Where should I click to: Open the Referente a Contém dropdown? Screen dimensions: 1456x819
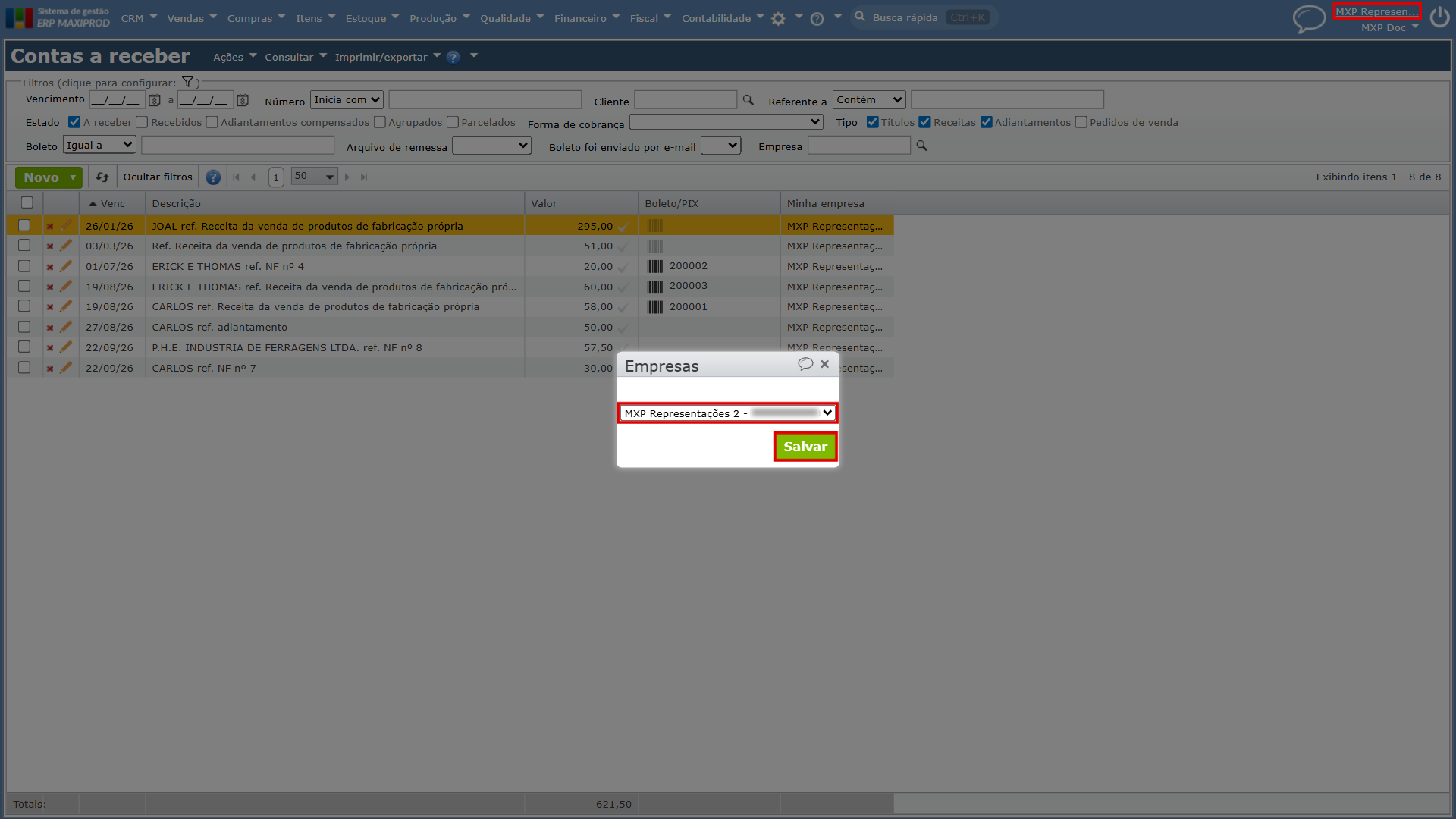(869, 100)
